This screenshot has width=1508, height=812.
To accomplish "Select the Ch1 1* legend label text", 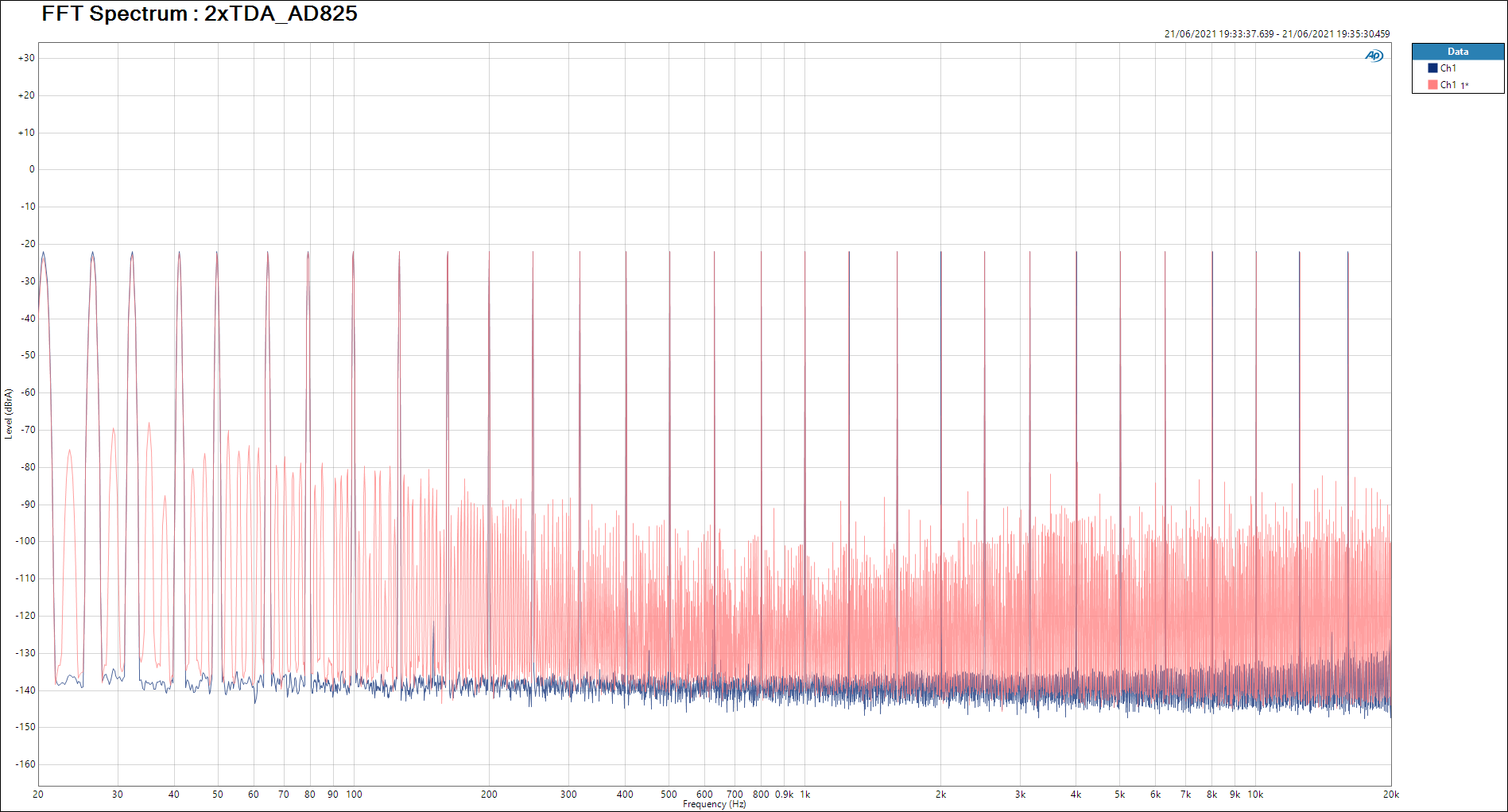I will 1454,85.
